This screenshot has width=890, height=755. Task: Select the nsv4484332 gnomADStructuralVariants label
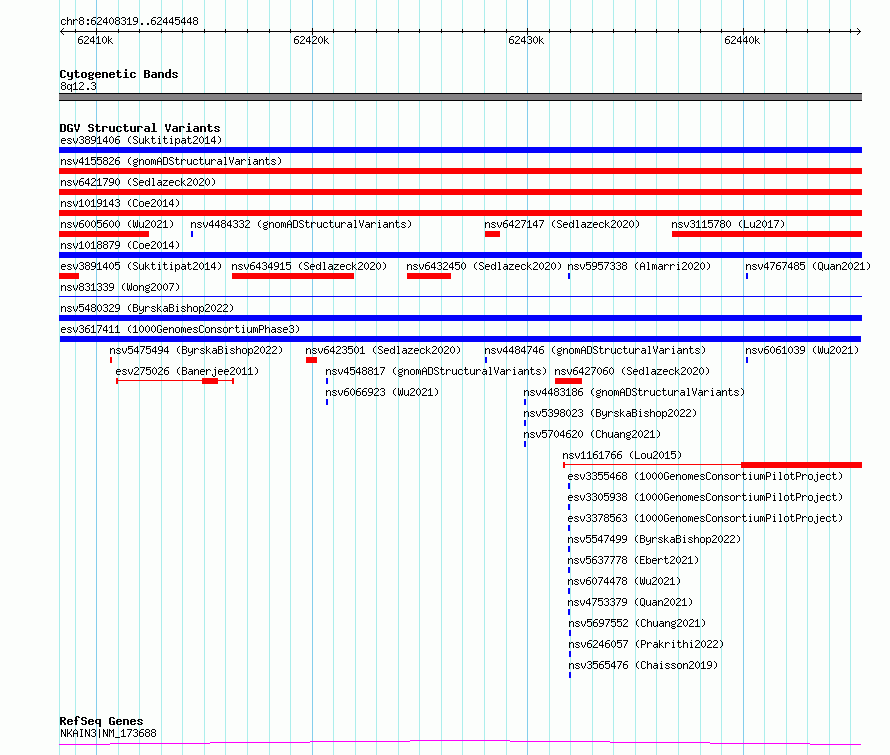tap(301, 224)
